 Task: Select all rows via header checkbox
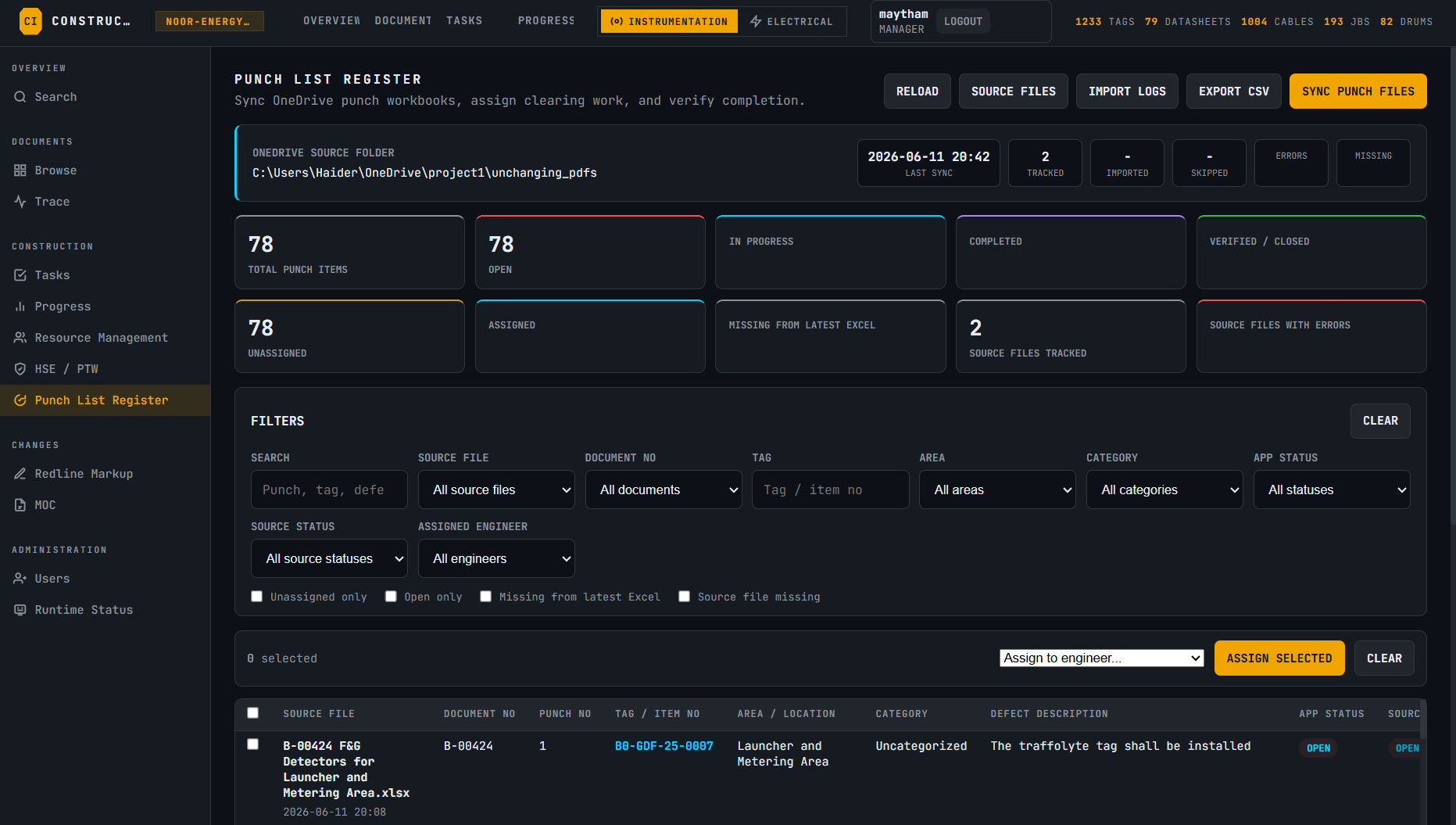tap(252, 712)
